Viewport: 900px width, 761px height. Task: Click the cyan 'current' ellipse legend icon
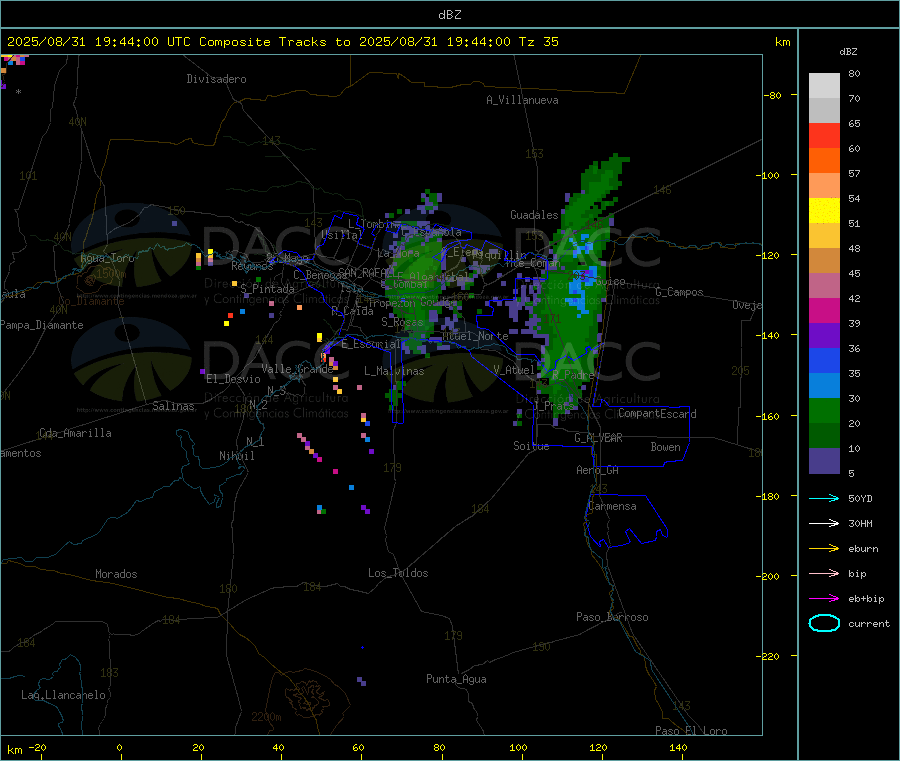point(824,623)
